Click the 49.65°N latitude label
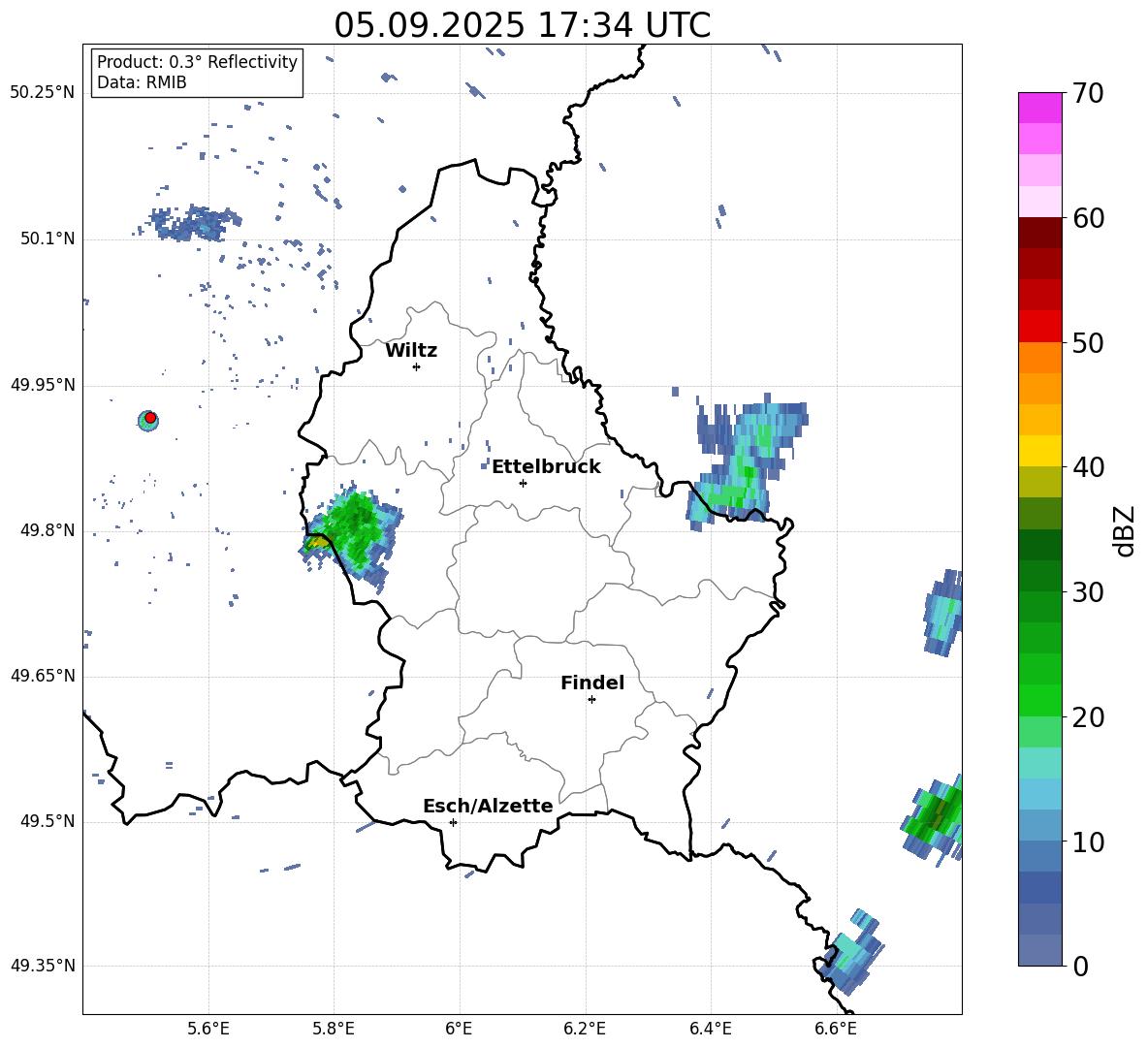Image resolution: width=1148 pixels, height=1048 pixels. (43, 676)
